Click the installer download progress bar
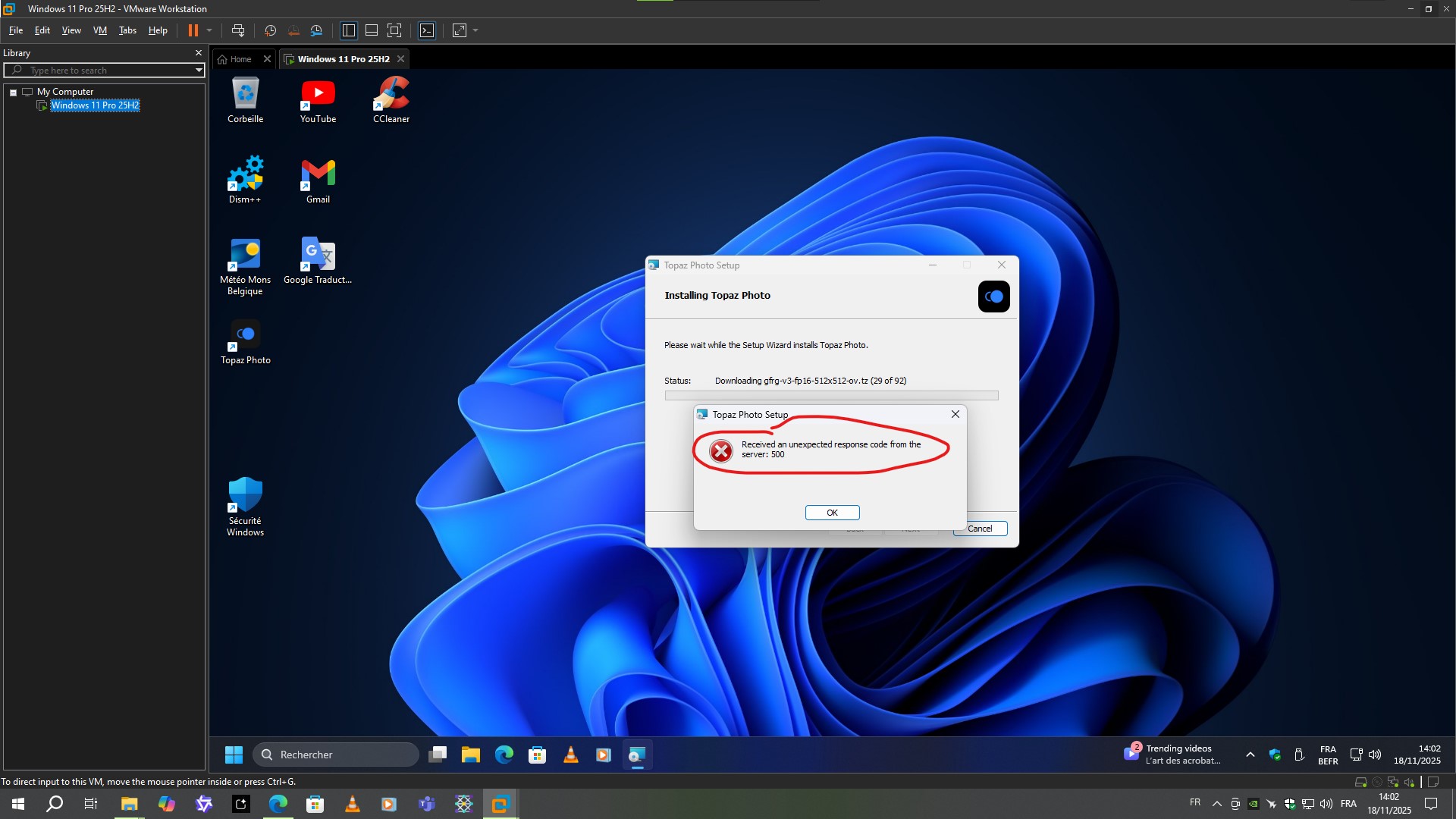Image resolution: width=1456 pixels, height=819 pixels. pos(831,395)
